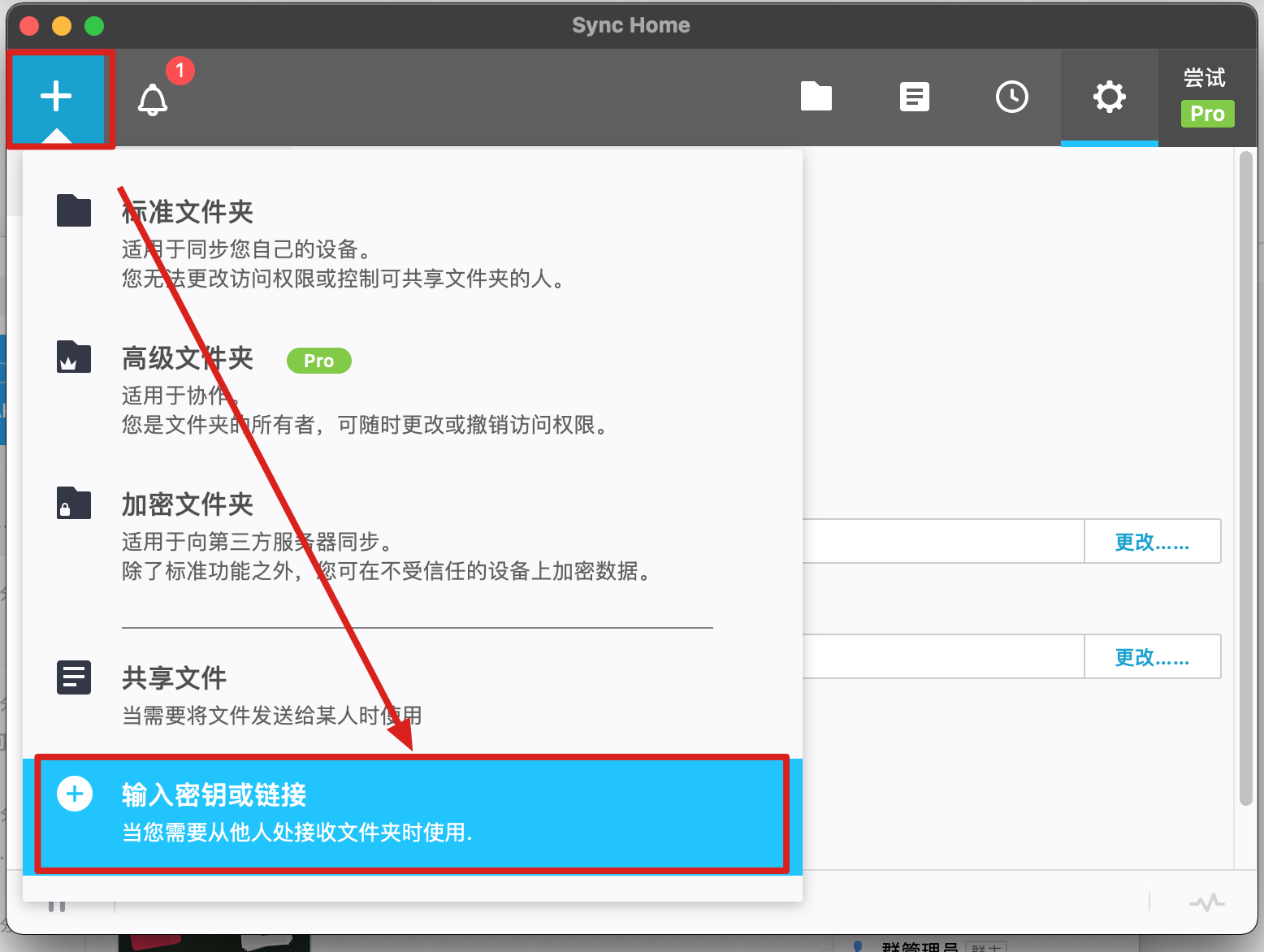This screenshot has width=1264, height=952.
Task: Select the Standard folder (标准文件夹) option
Action: tap(188, 212)
